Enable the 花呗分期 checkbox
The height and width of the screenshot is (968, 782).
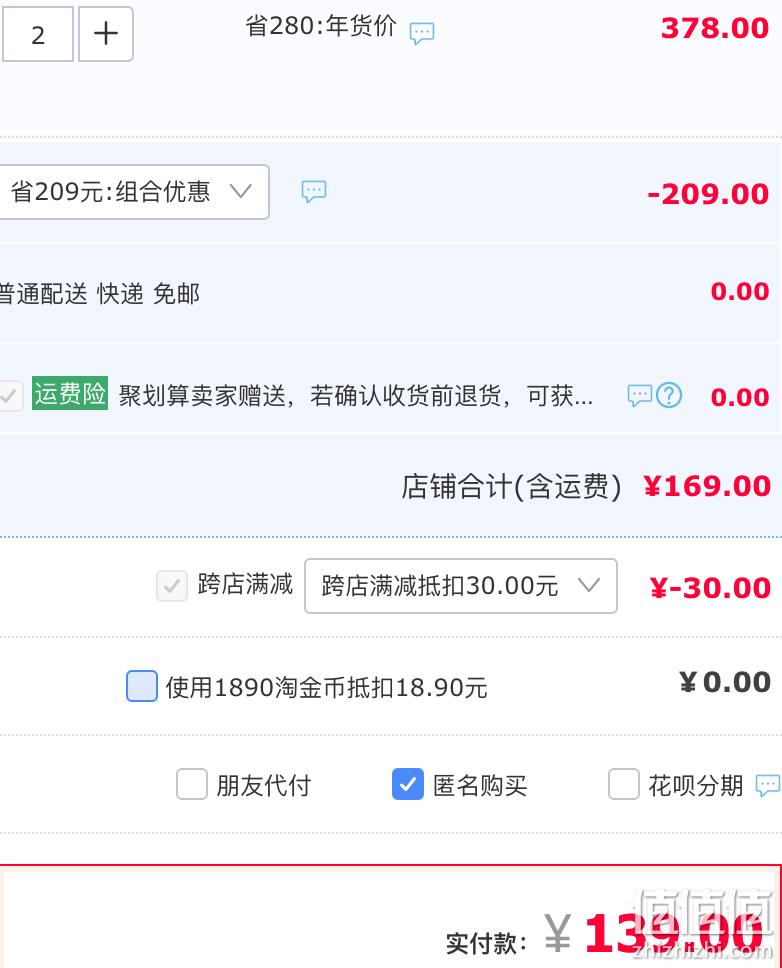(x=623, y=784)
